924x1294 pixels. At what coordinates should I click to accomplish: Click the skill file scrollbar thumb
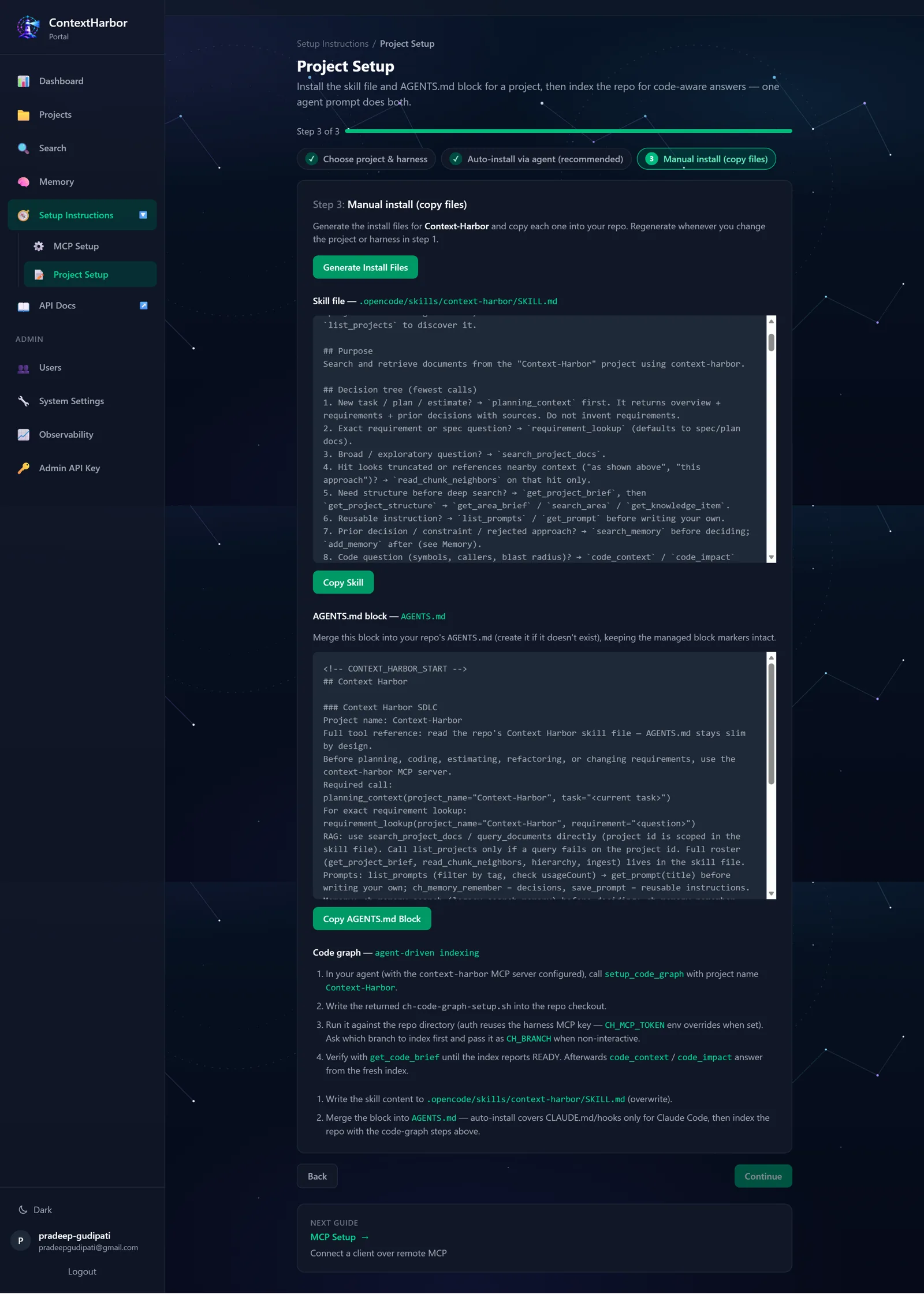[771, 342]
